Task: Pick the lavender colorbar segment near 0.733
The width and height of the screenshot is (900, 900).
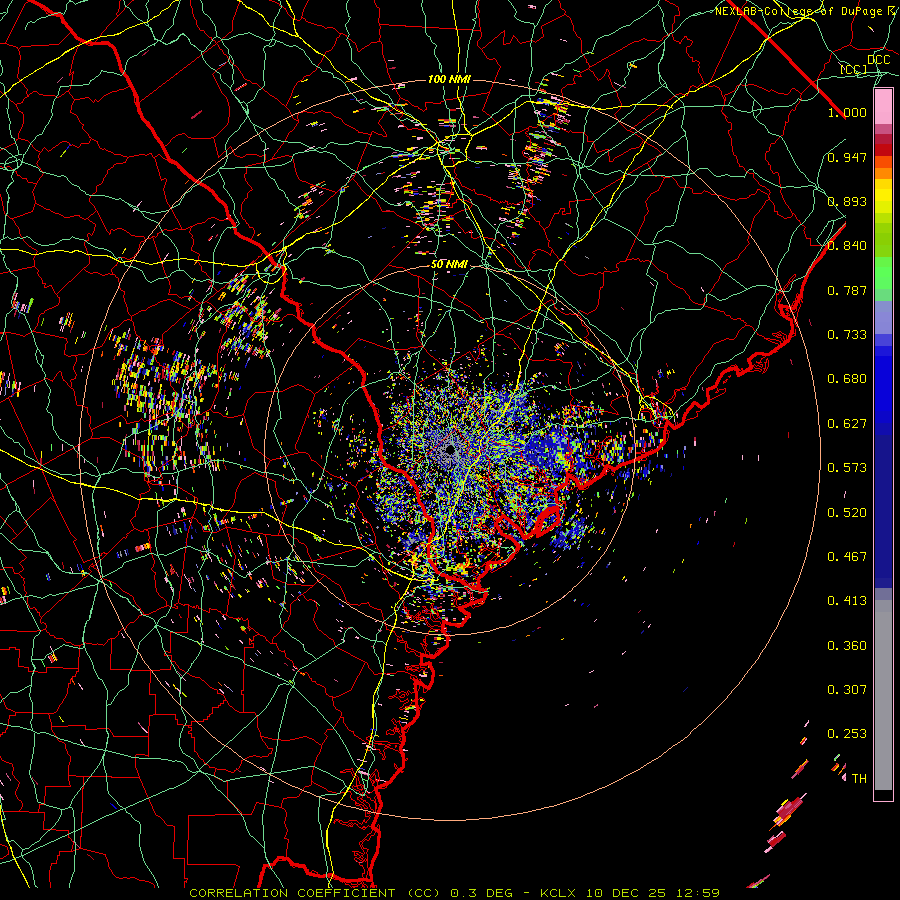Action: click(x=883, y=317)
